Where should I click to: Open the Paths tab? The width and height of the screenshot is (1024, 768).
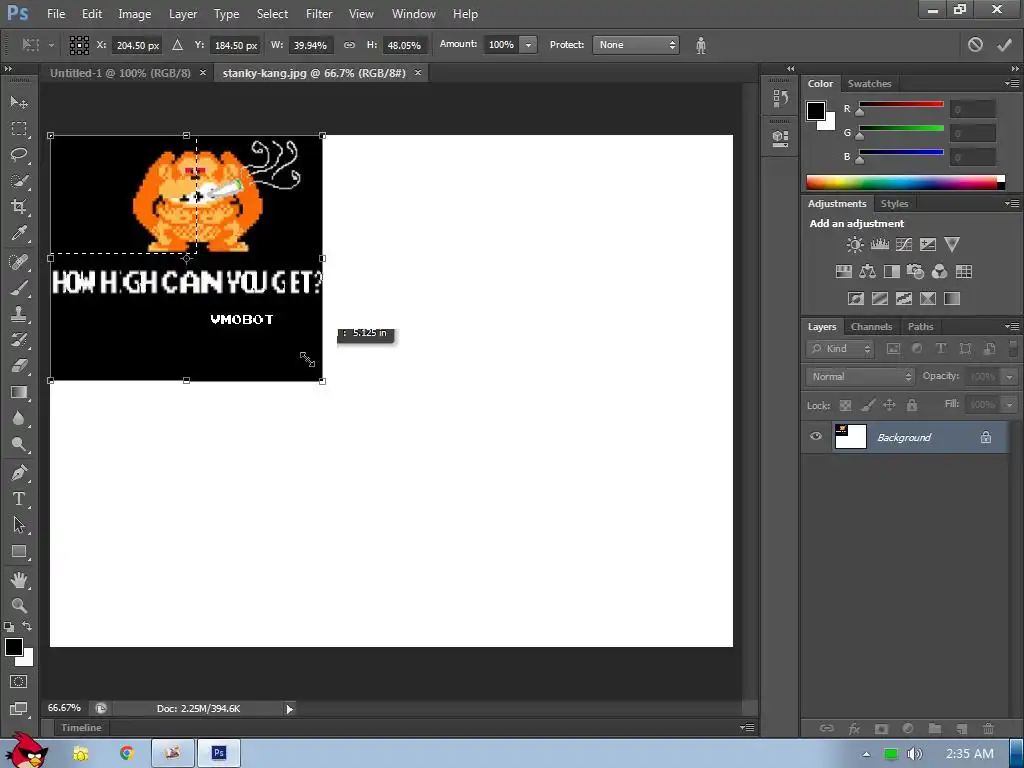(920, 327)
